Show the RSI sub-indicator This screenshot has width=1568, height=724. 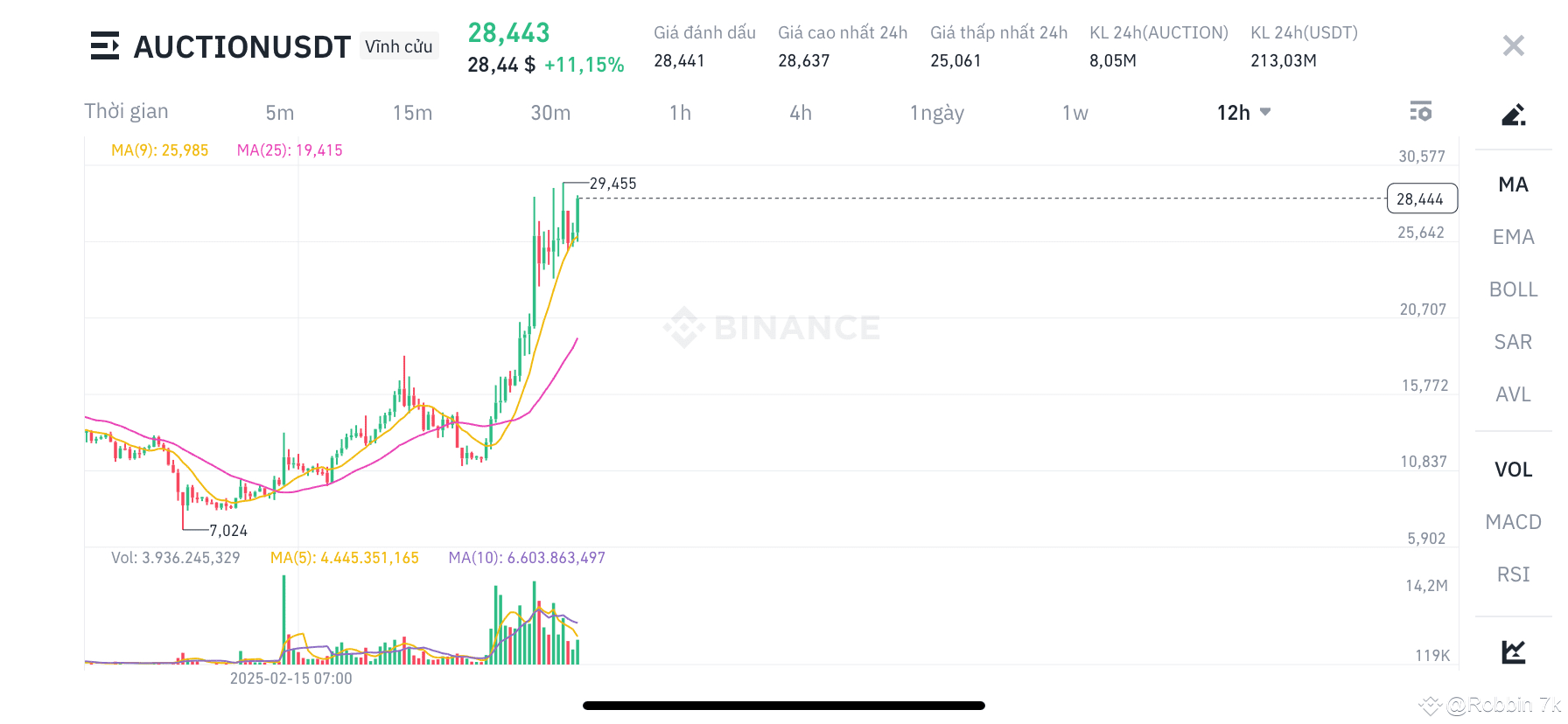pyautogui.click(x=1513, y=574)
